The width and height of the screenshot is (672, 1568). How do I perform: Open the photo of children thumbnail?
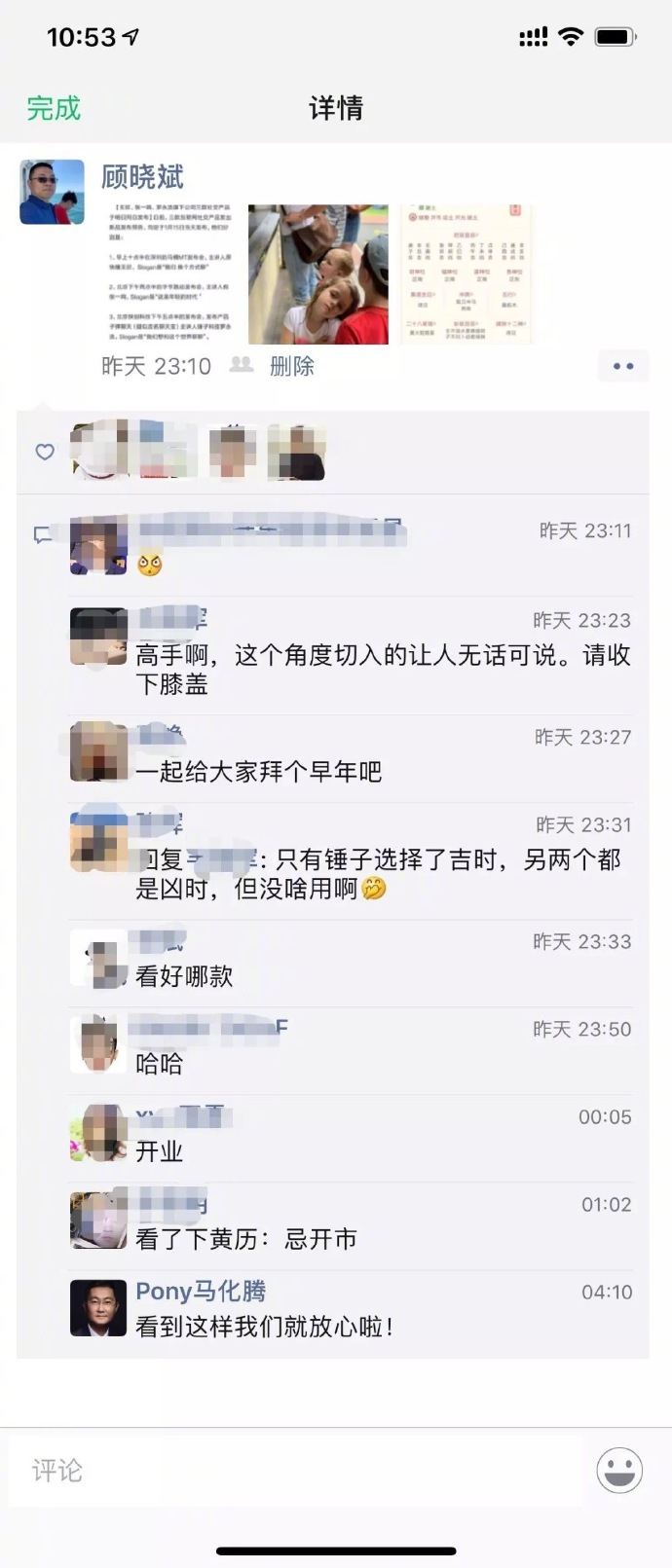(x=318, y=274)
